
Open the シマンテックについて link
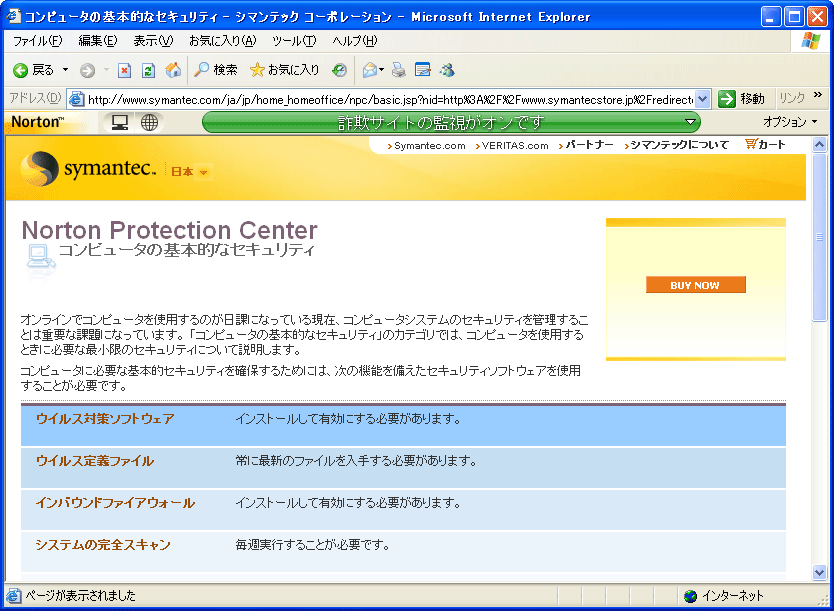pyautogui.click(x=679, y=145)
